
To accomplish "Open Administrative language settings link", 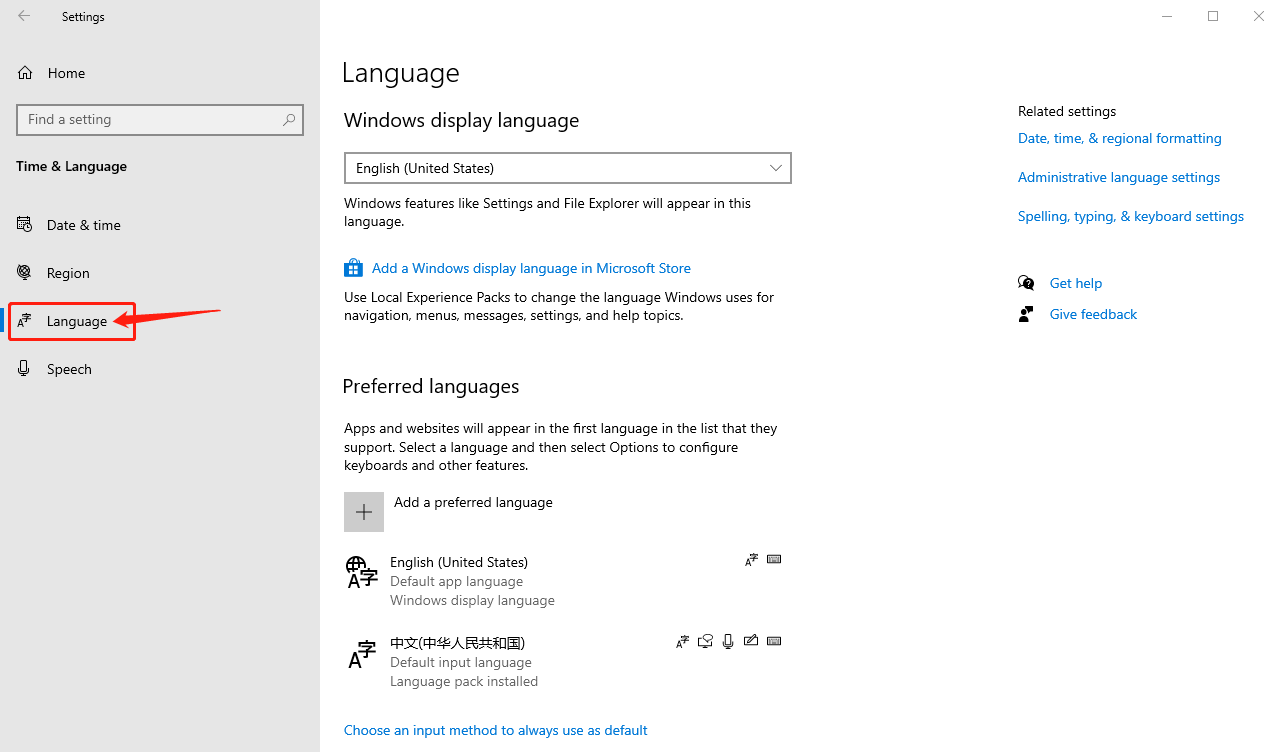I will (x=1119, y=177).
